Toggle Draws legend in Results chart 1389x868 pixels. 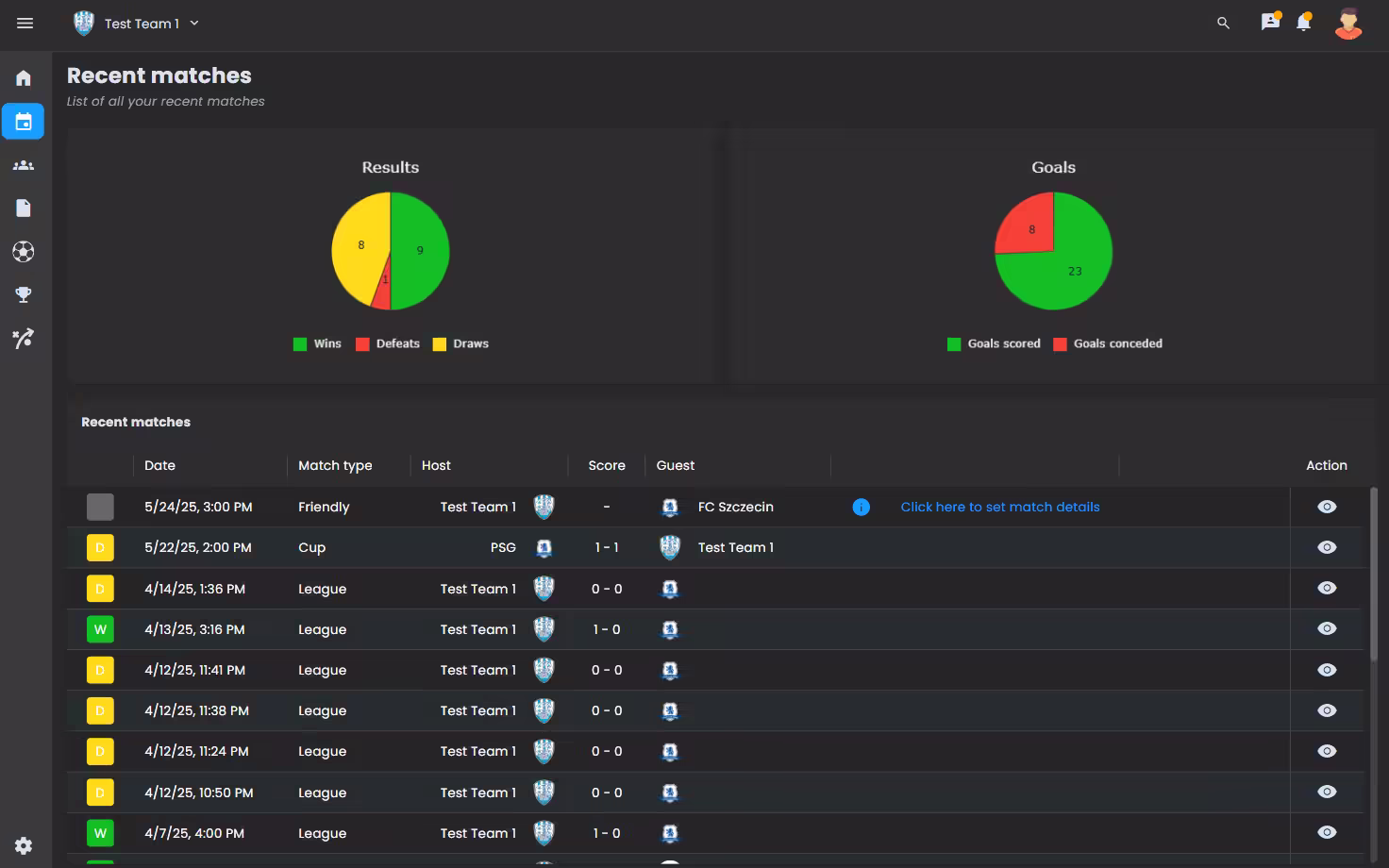(460, 344)
